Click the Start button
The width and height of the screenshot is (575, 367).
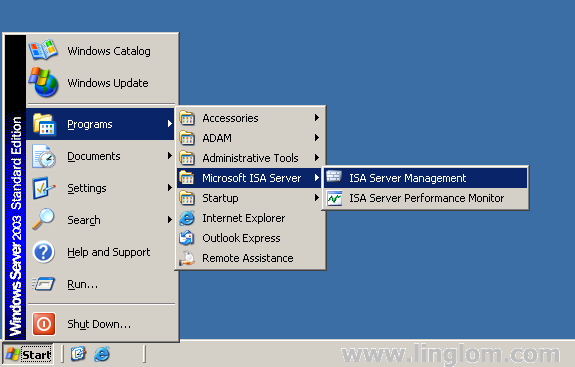[x=28, y=354]
